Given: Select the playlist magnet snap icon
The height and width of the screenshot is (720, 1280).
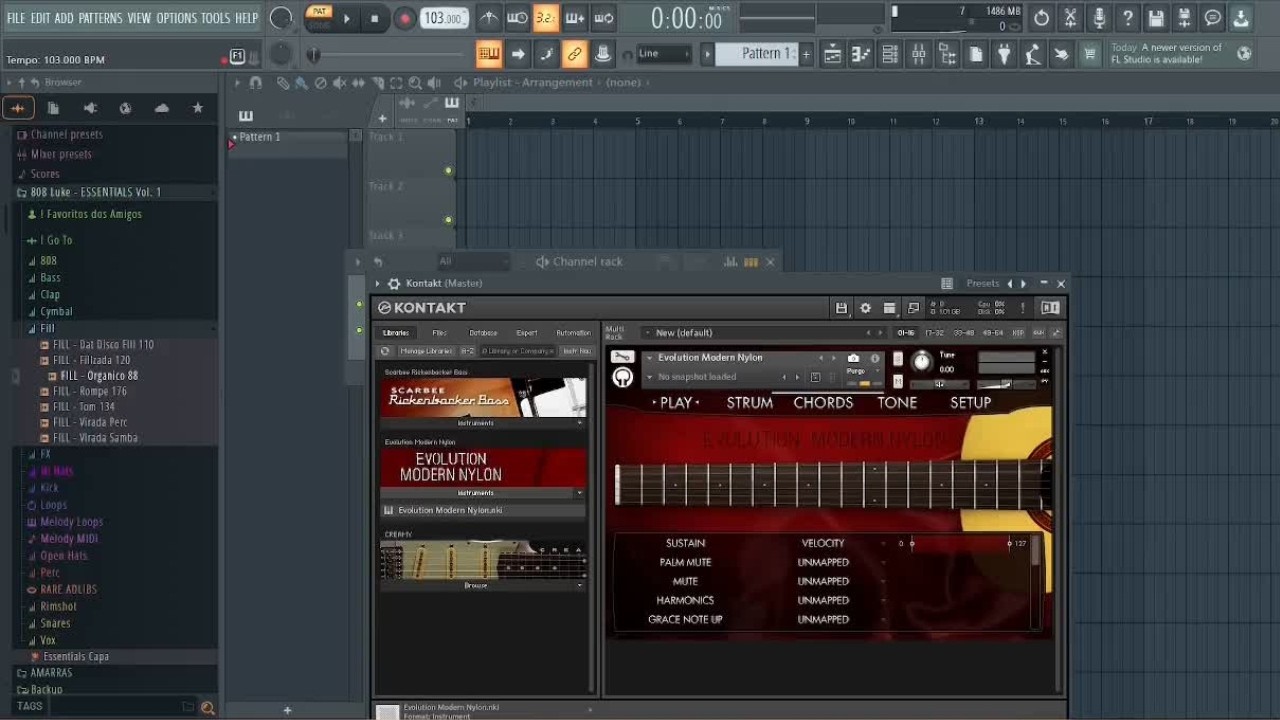Looking at the screenshot, I should pos(256,83).
